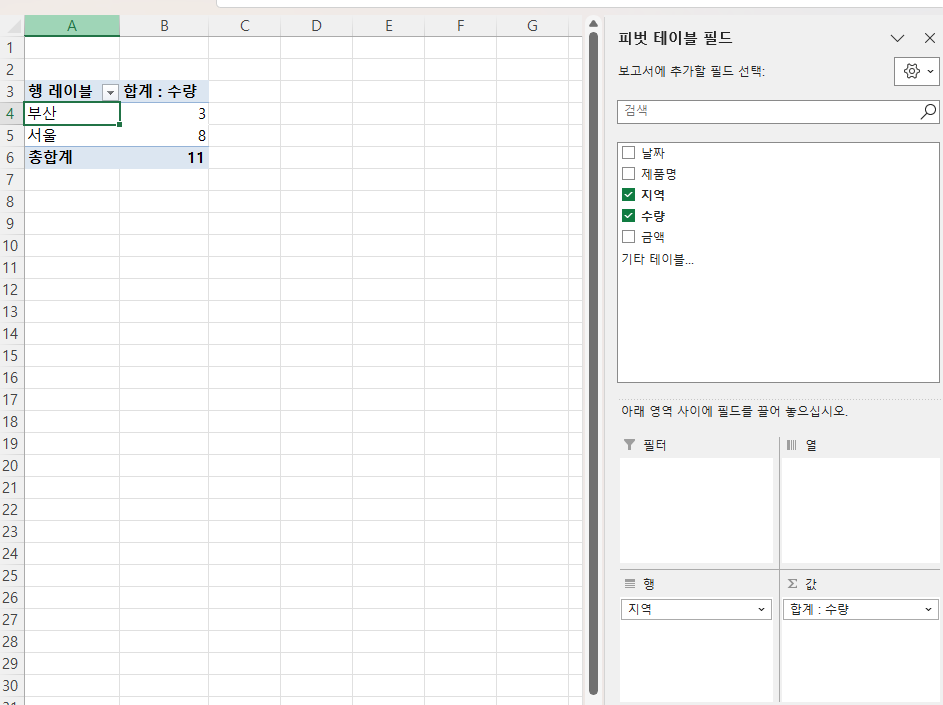Select row 6 header
The height and width of the screenshot is (705, 943).
[x=11, y=158]
